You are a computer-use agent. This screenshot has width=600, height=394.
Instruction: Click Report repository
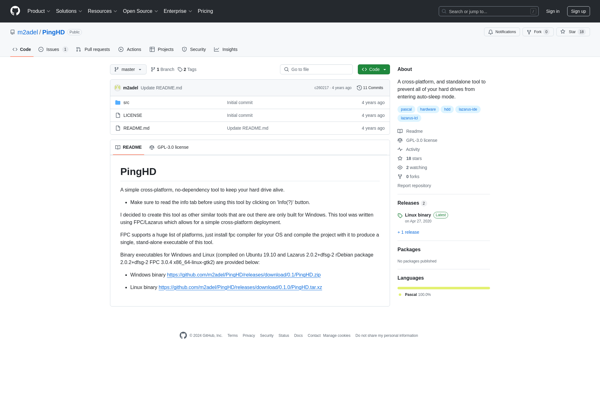point(414,186)
